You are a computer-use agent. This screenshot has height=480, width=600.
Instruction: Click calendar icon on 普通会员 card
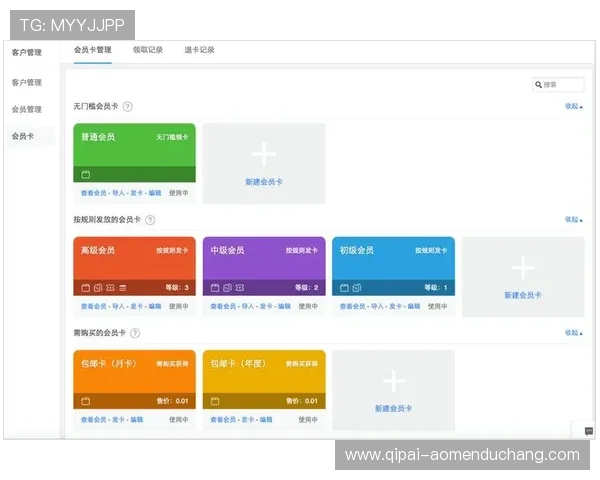pyautogui.click(x=86, y=175)
